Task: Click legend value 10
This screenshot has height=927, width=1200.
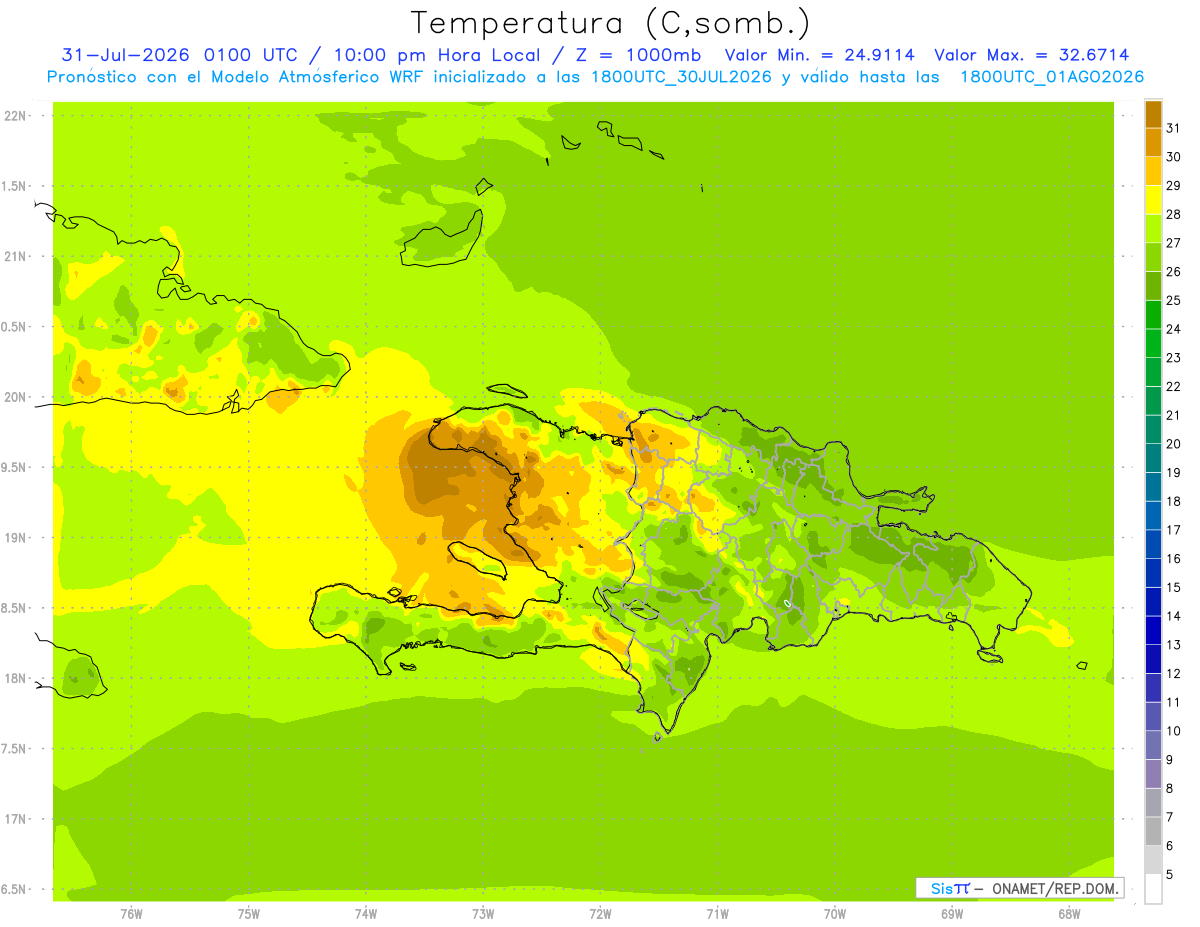Action: click(1173, 731)
